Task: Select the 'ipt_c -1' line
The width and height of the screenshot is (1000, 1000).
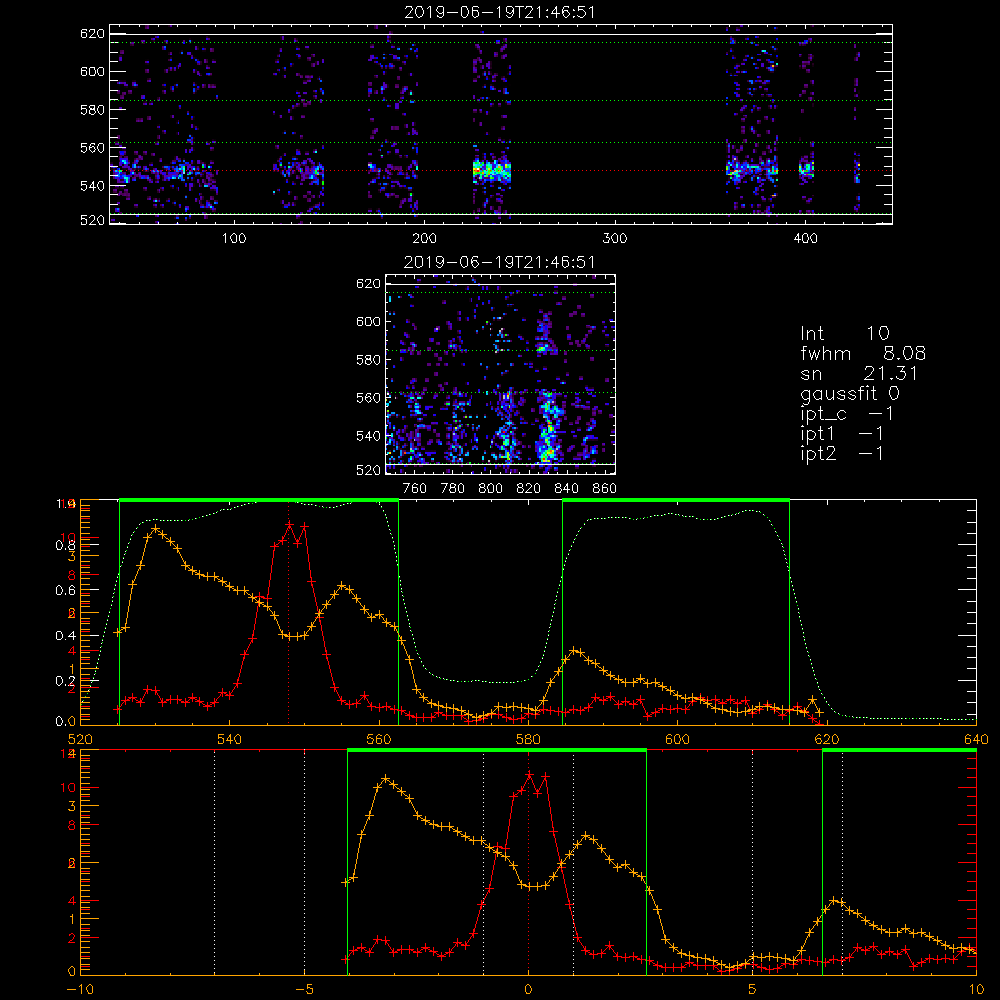Action: [848, 414]
